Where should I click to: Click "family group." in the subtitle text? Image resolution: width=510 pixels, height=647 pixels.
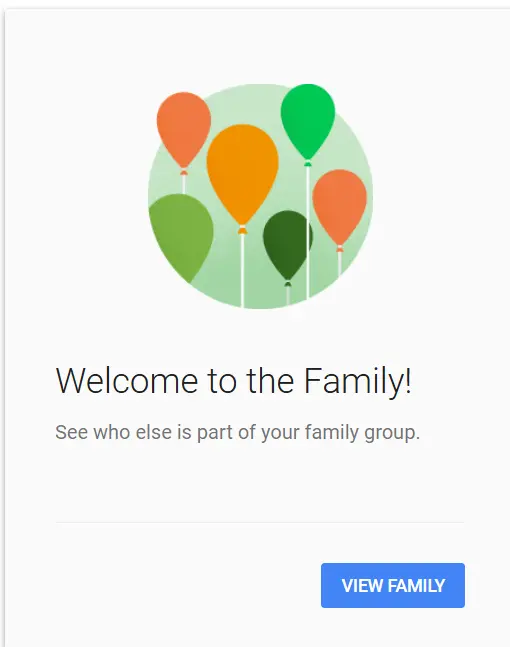(362, 433)
